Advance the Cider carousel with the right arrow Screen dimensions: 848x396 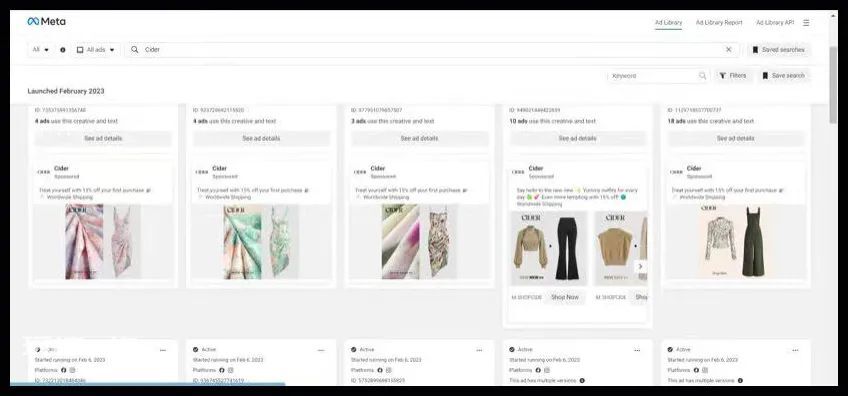[640, 266]
